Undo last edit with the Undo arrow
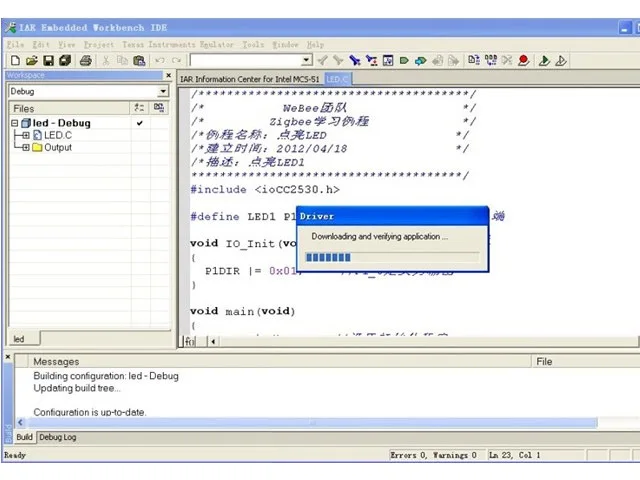Image resolution: width=640 pixels, height=480 pixels. tap(160, 61)
